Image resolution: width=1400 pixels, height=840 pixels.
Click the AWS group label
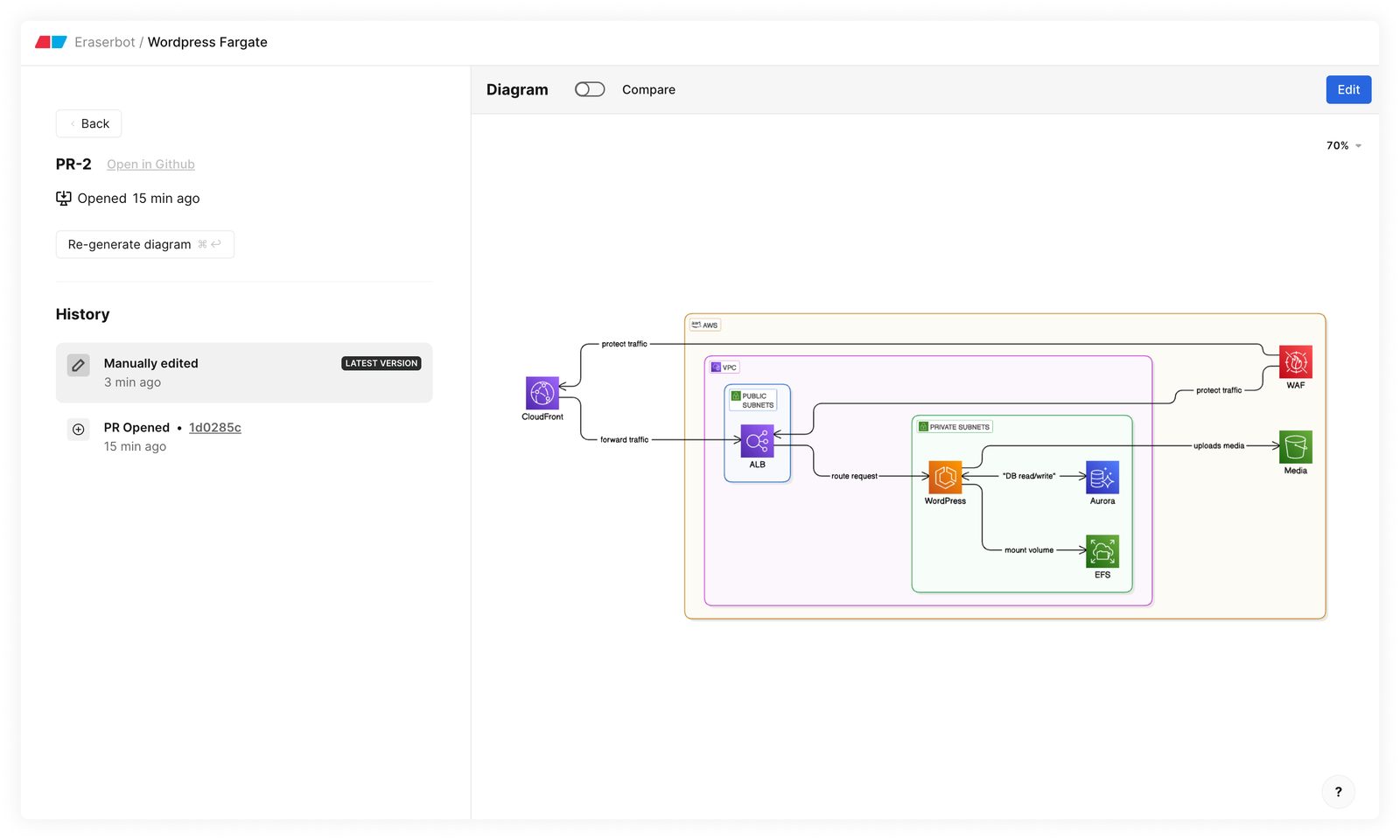click(x=705, y=325)
